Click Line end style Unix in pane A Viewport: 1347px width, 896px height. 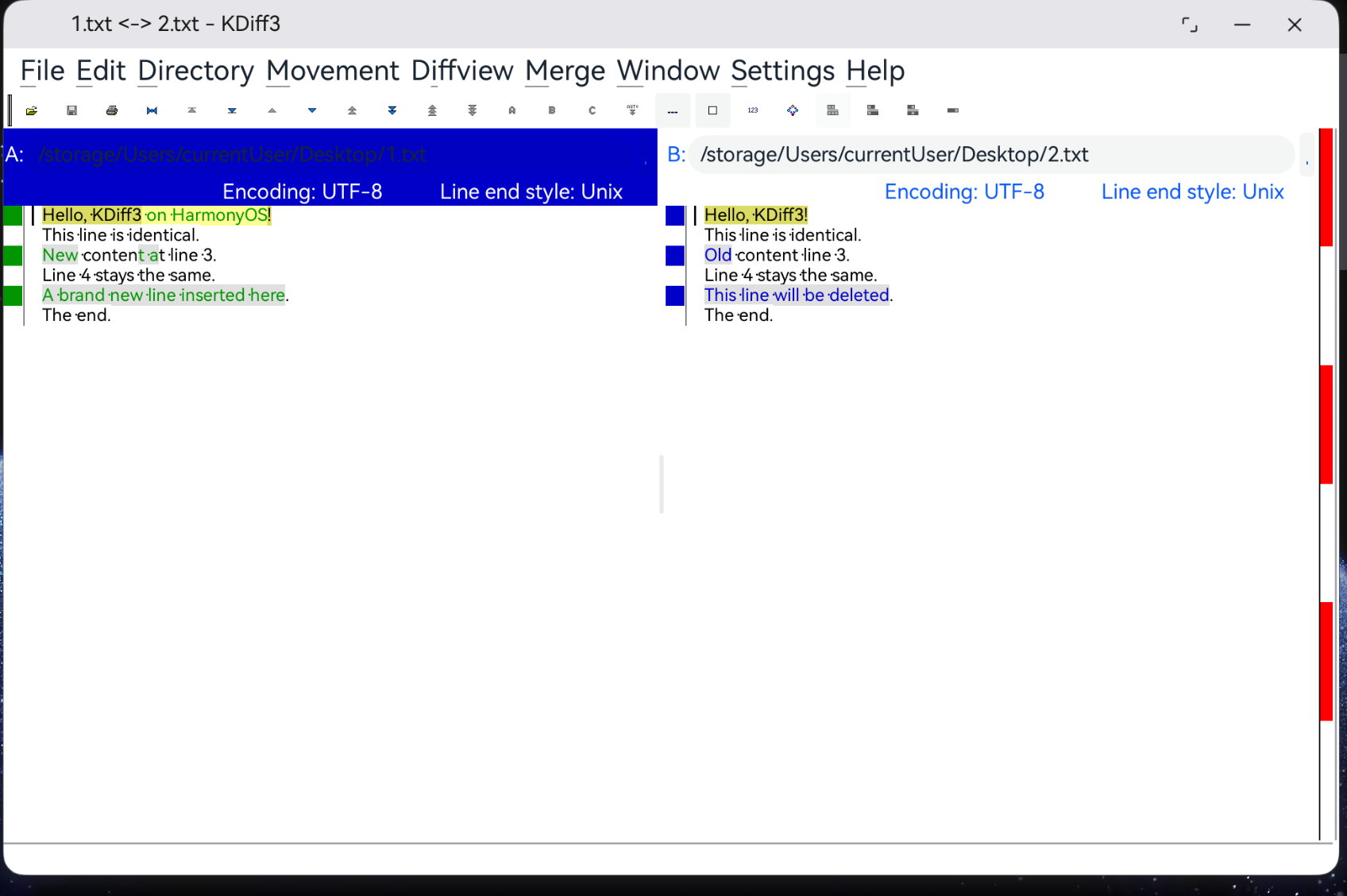[x=531, y=191]
